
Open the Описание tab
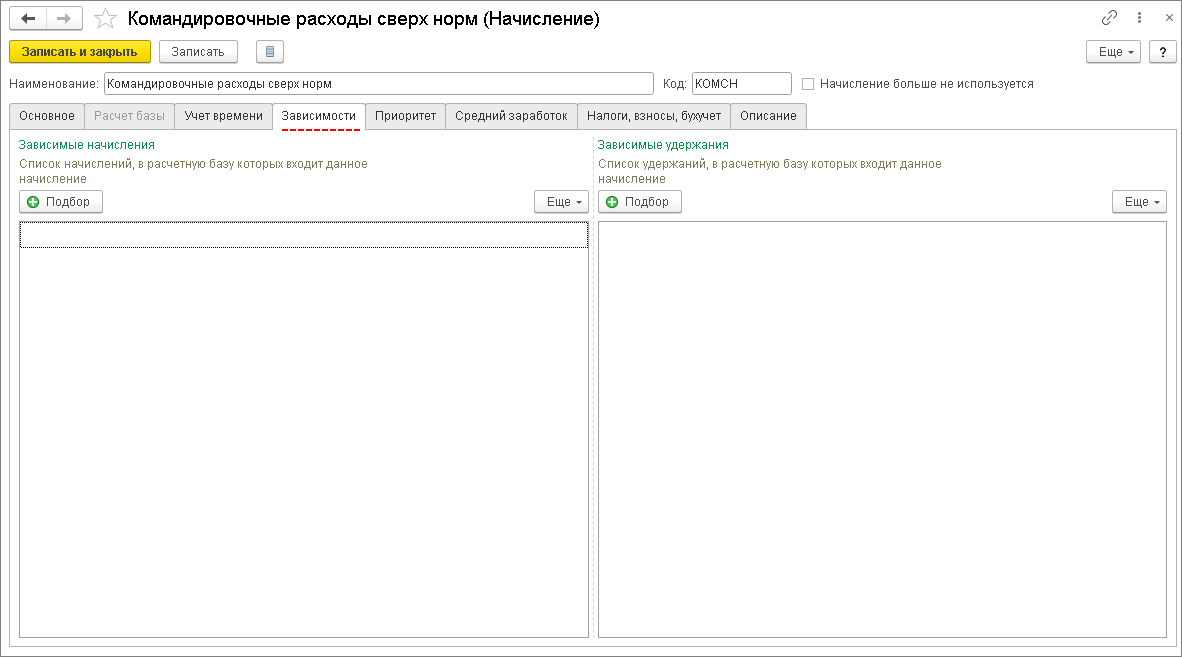[768, 116]
